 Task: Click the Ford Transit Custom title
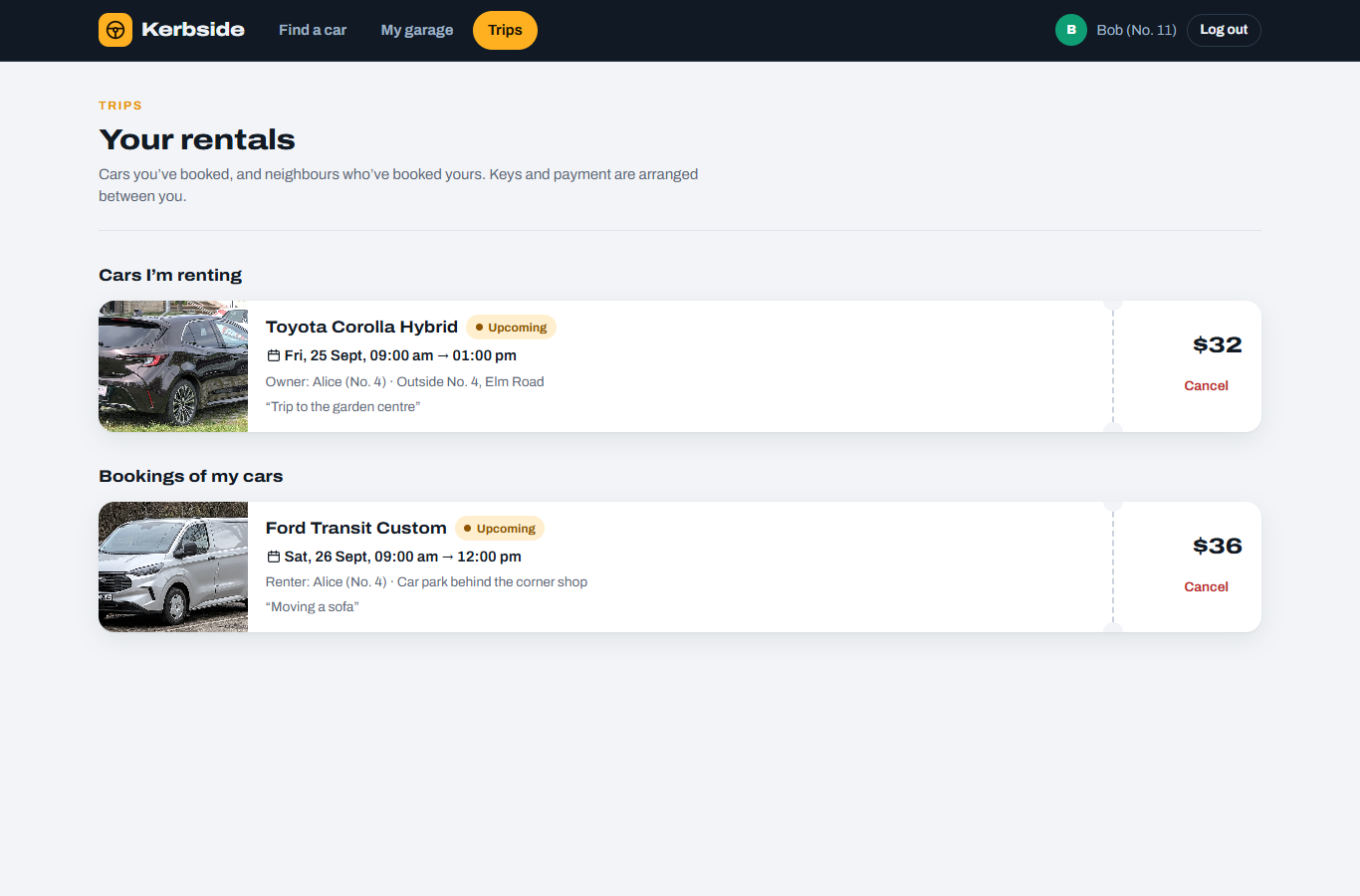click(x=355, y=528)
